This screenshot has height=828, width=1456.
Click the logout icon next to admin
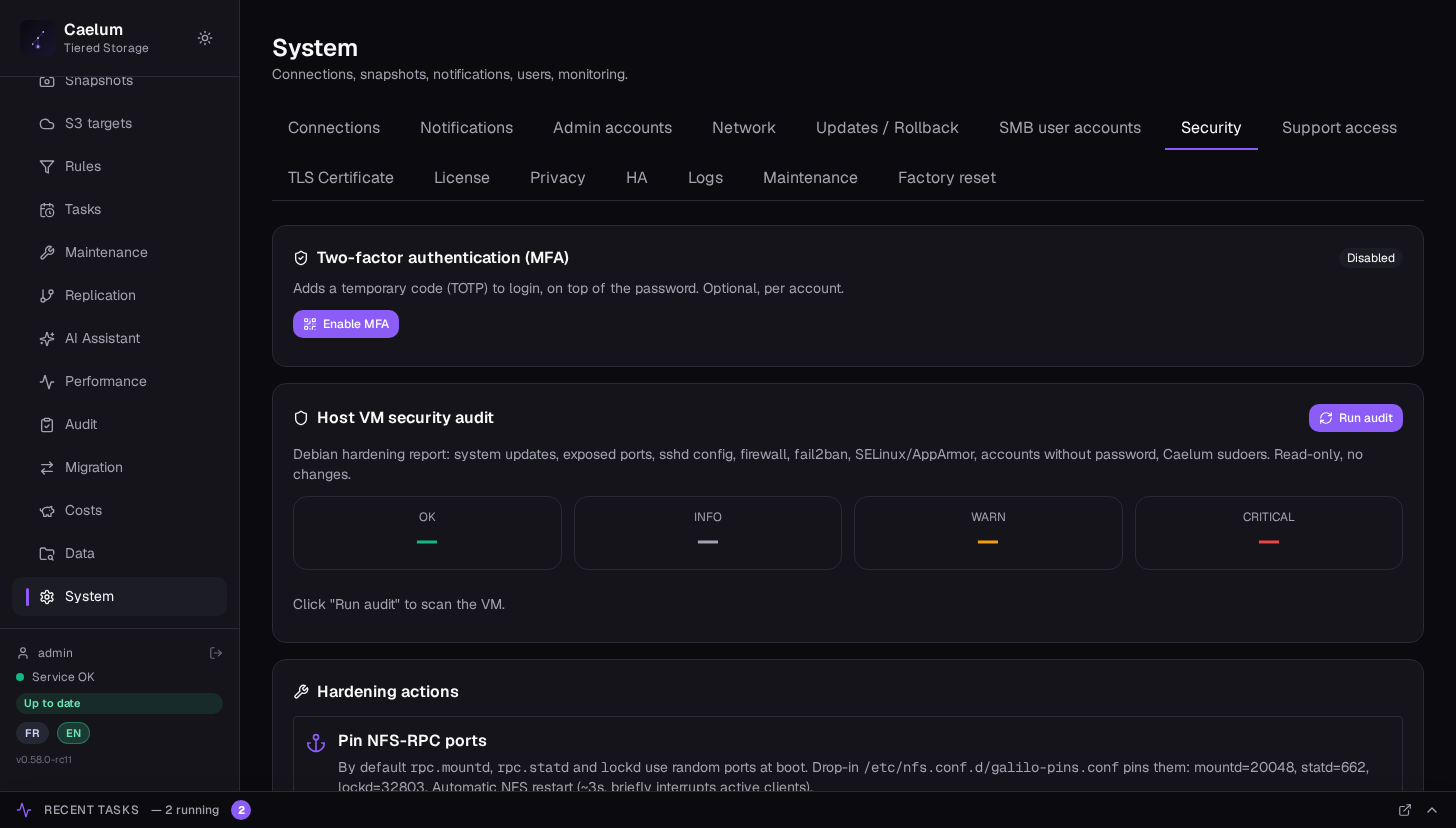(215, 653)
